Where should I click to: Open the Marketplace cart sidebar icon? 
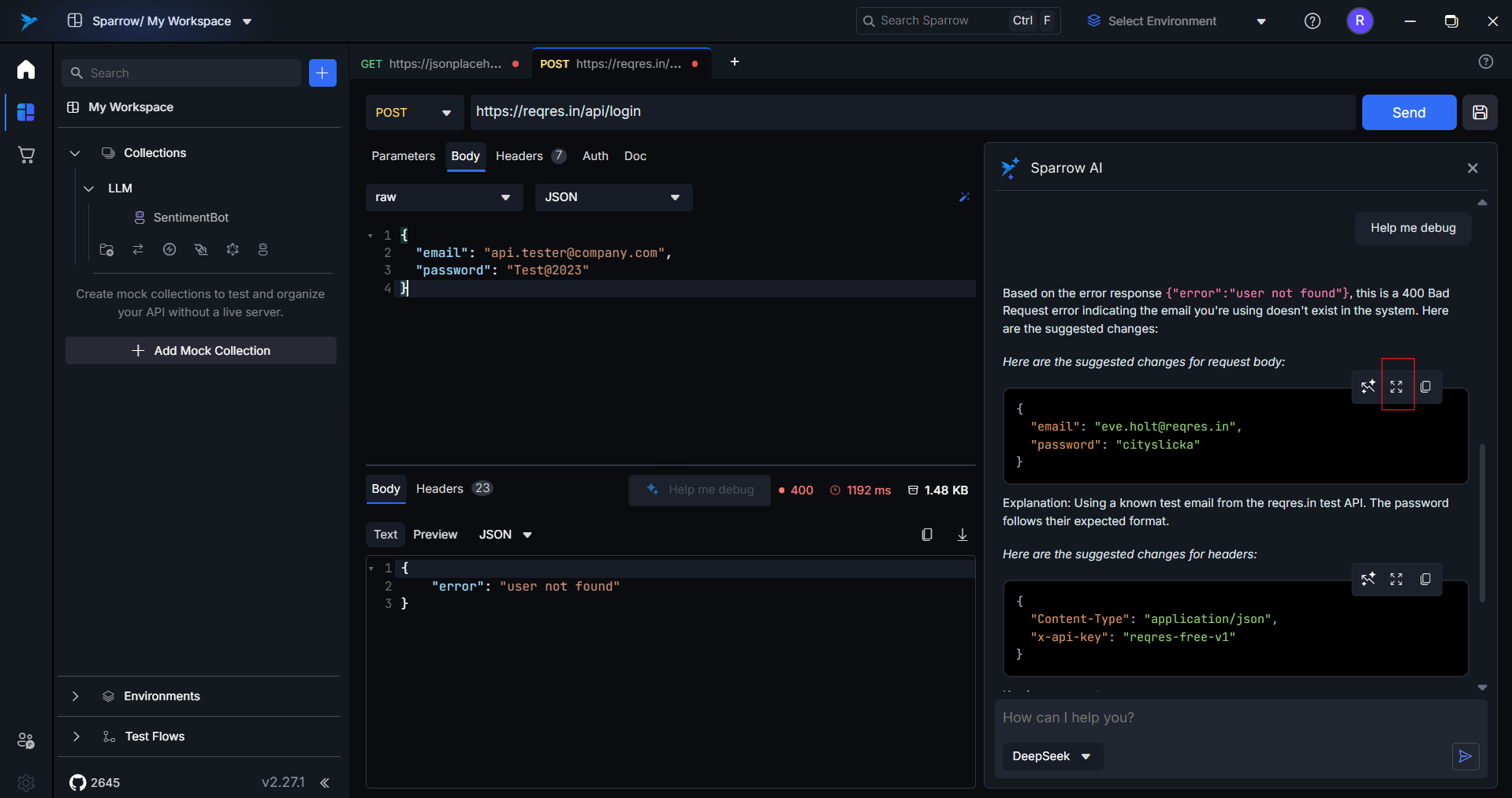tap(26, 155)
